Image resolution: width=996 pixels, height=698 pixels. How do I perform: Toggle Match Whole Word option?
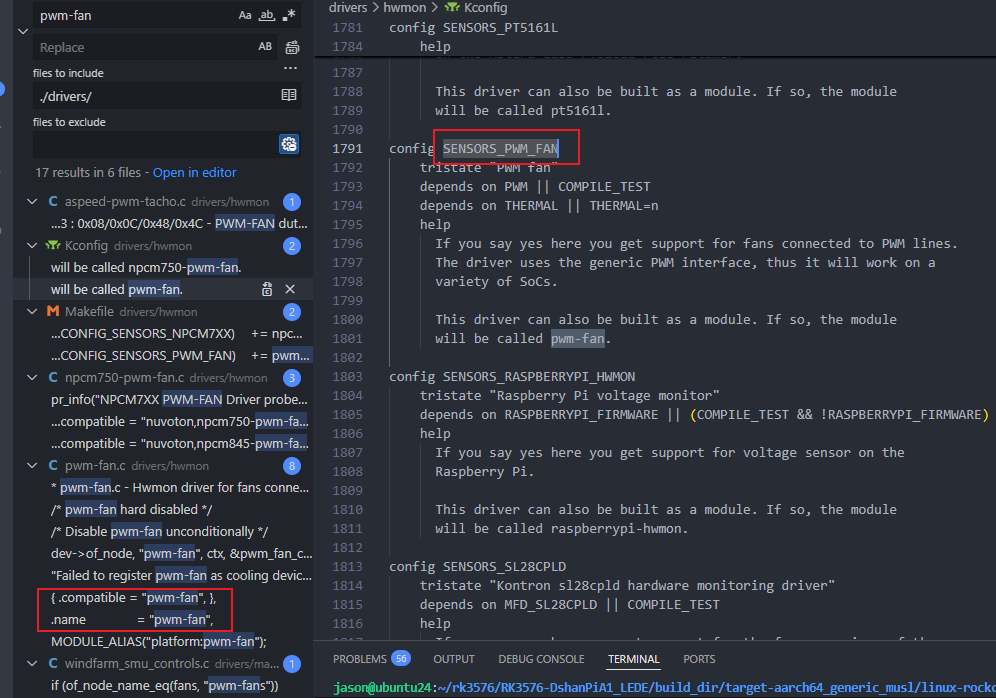coord(267,16)
